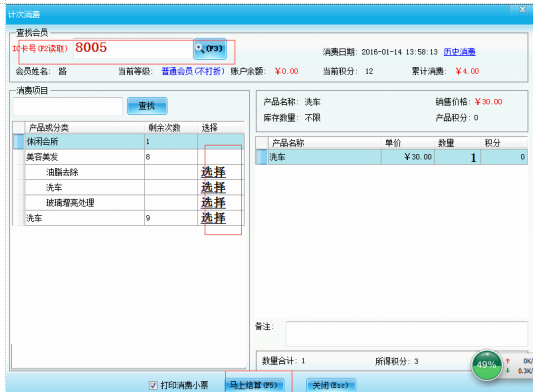Click the 单价 column header
This screenshot has height=392, width=533.
[408, 143]
